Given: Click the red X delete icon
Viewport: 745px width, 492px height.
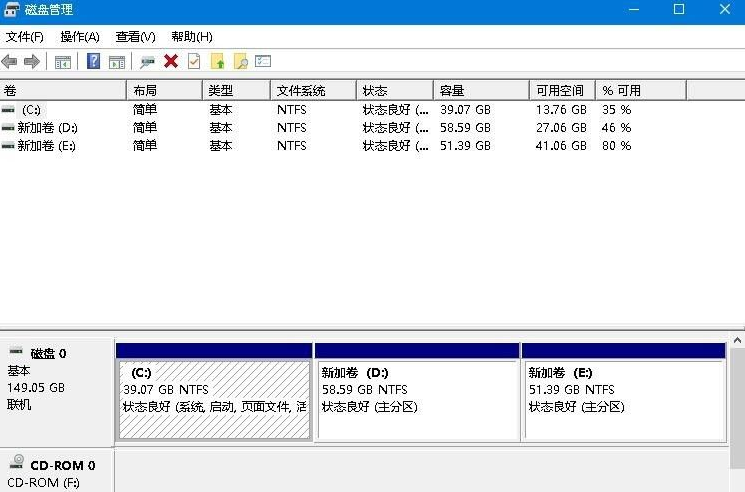Looking at the screenshot, I should coord(171,62).
